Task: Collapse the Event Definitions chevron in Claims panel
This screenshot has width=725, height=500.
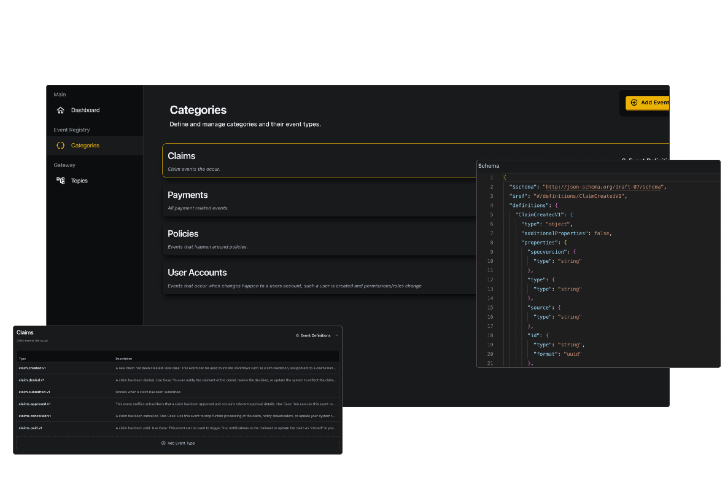Action: [337, 335]
